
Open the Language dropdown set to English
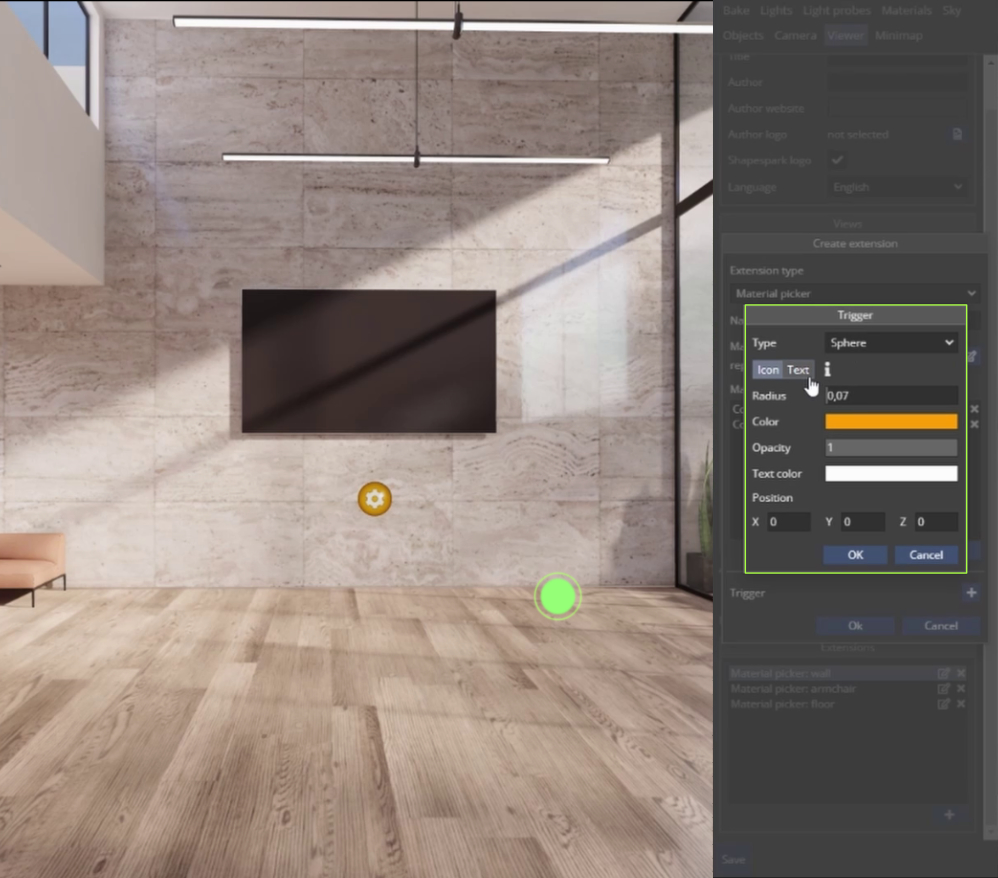897,186
